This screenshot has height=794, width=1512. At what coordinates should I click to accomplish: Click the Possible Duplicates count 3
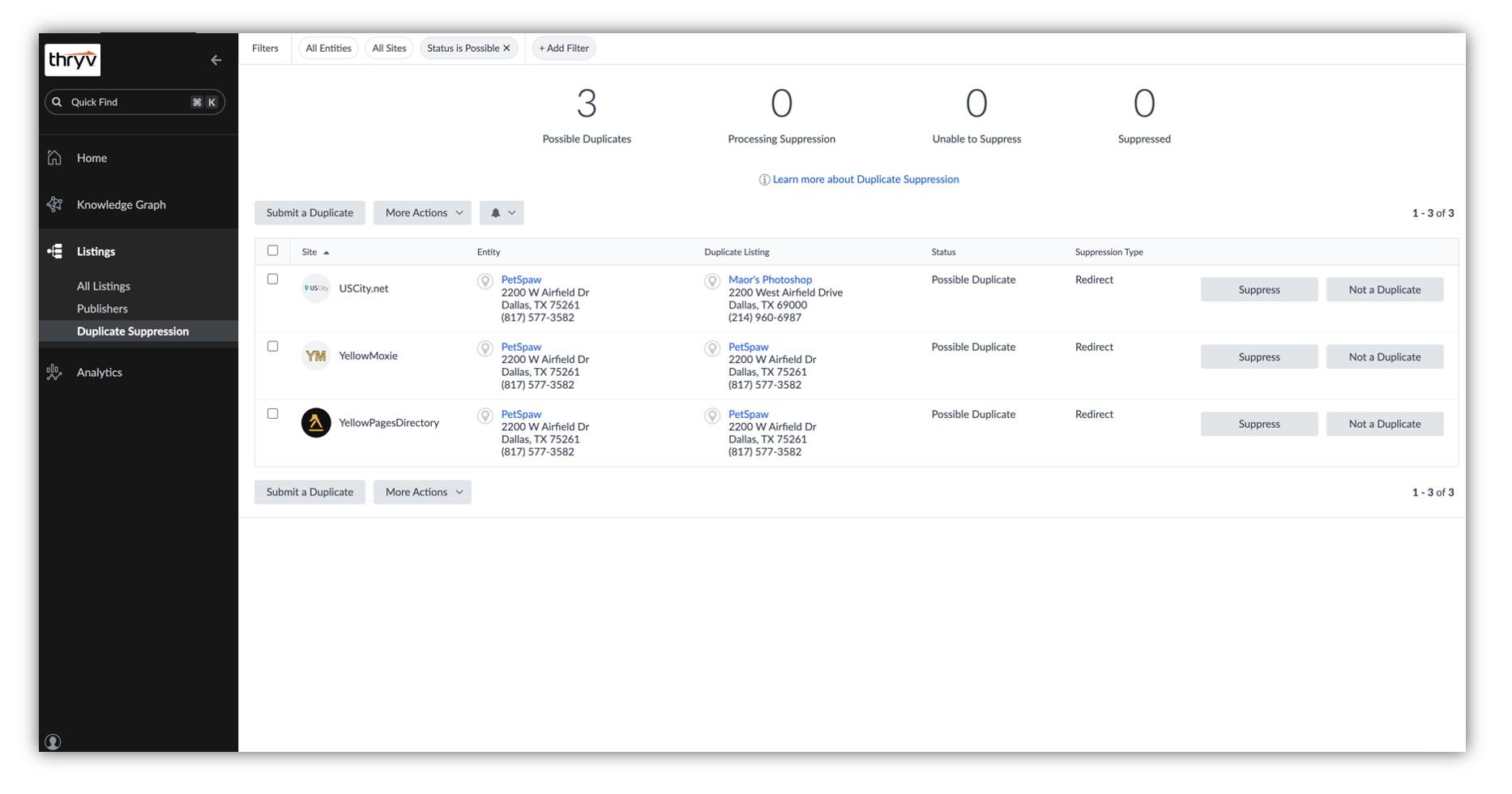587,104
